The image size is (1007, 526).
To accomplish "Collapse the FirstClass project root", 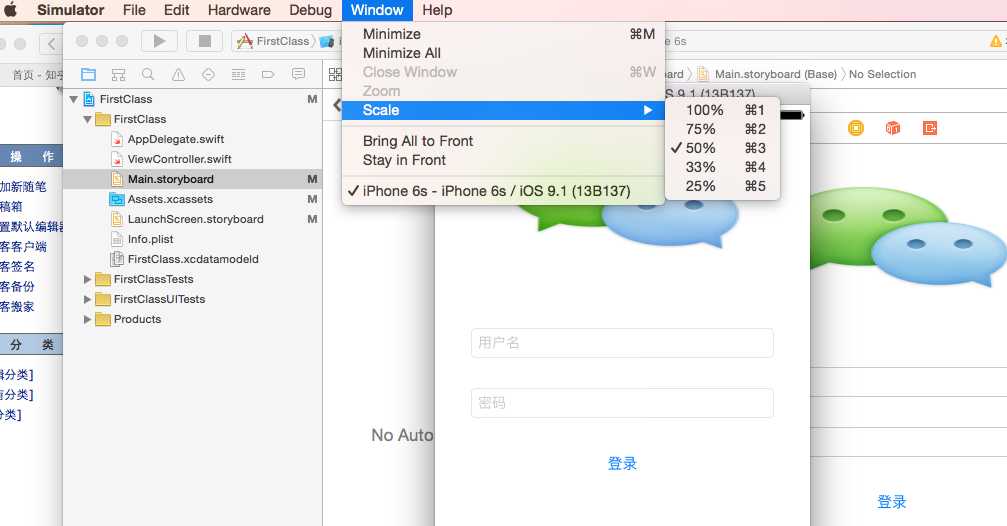I will [x=74, y=99].
